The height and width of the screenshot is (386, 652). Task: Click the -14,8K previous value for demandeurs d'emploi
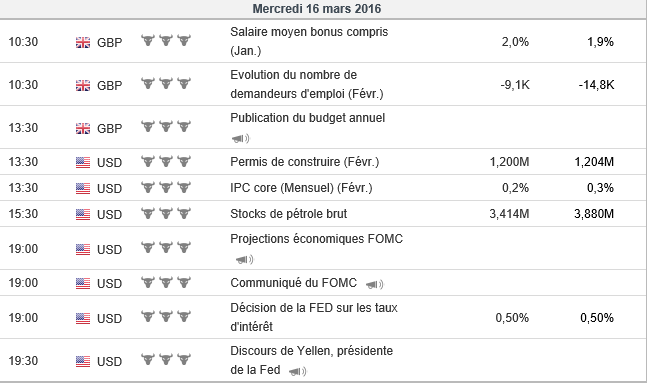pyautogui.click(x=596, y=85)
